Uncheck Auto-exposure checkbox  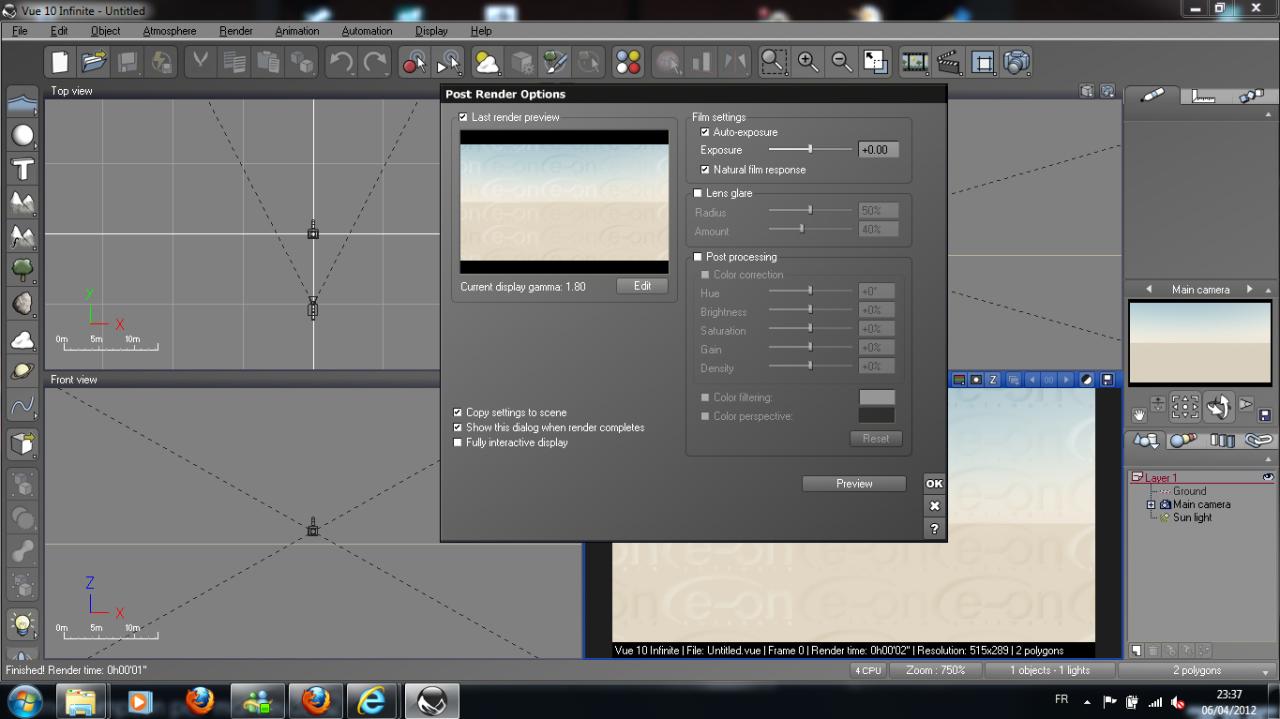705,132
